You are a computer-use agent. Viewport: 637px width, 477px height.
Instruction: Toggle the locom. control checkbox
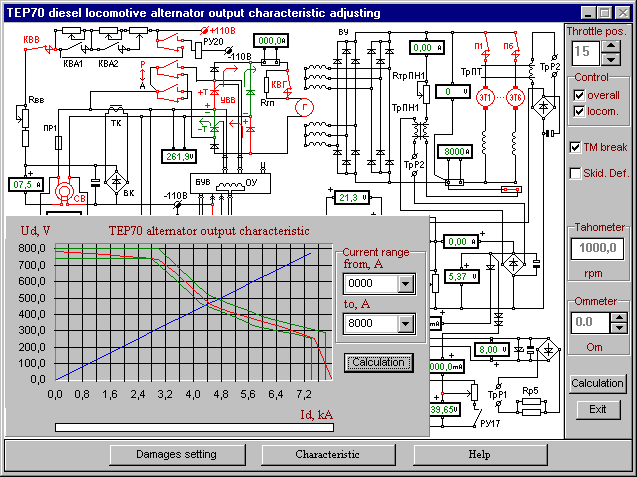click(x=579, y=112)
